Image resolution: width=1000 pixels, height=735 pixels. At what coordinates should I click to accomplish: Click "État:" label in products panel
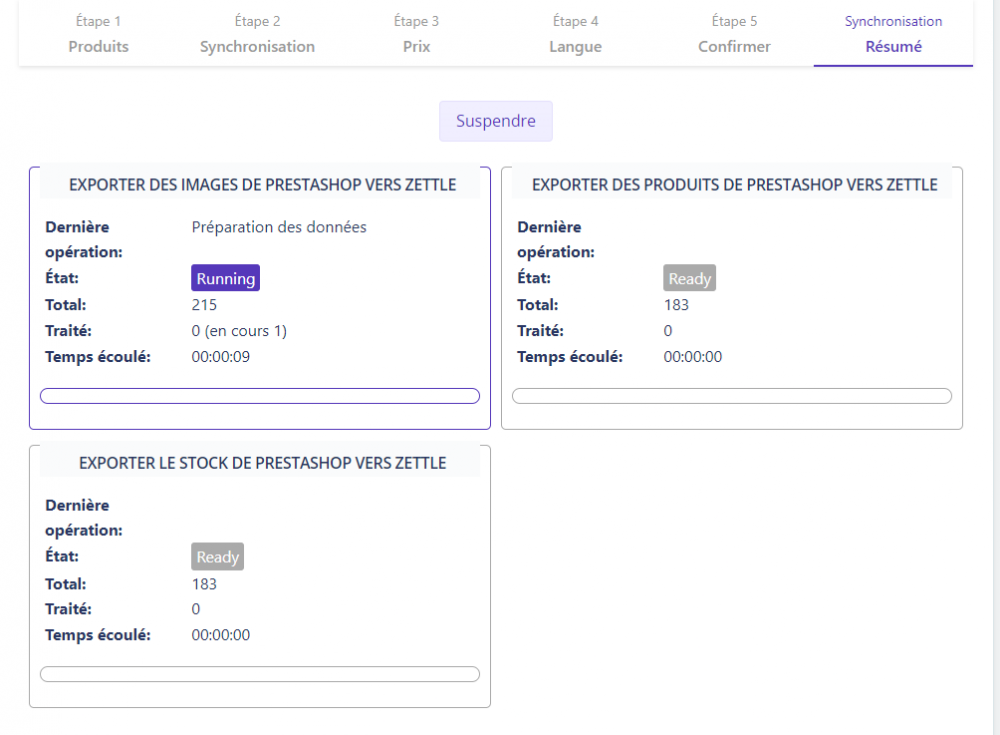[534, 278]
